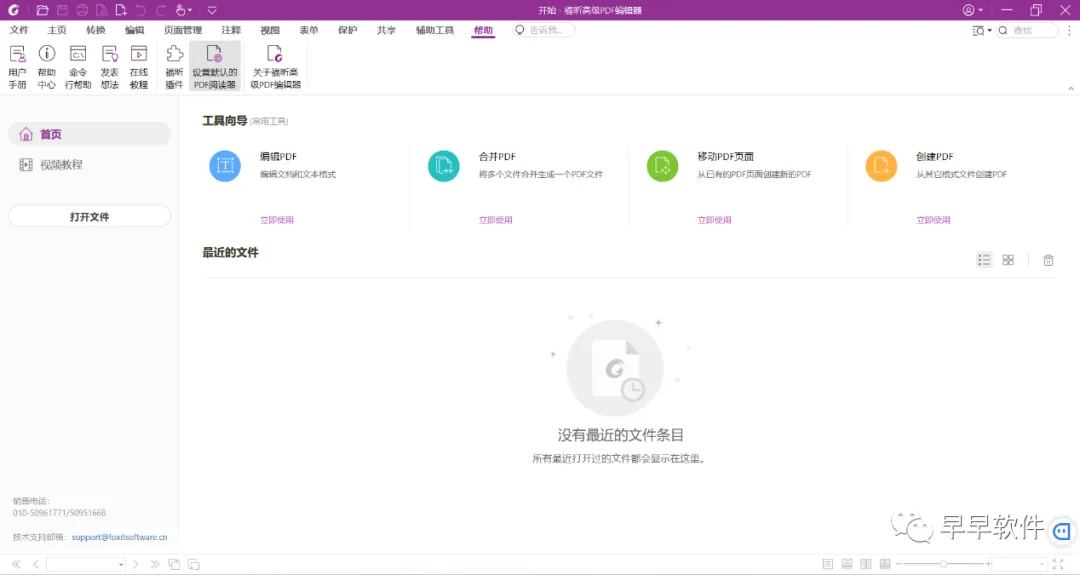Switch to the 注释 tab
The width and height of the screenshot is (1080, 575).
231,30
